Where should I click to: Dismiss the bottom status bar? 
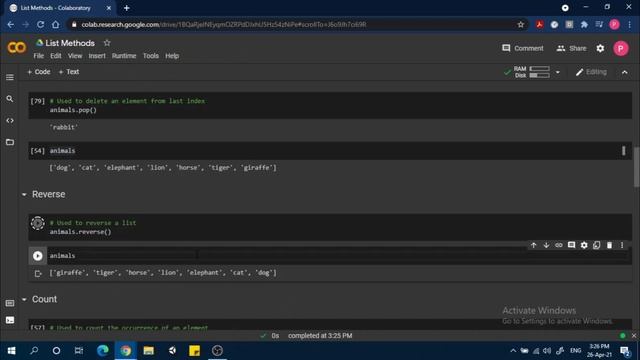point(633,336)
